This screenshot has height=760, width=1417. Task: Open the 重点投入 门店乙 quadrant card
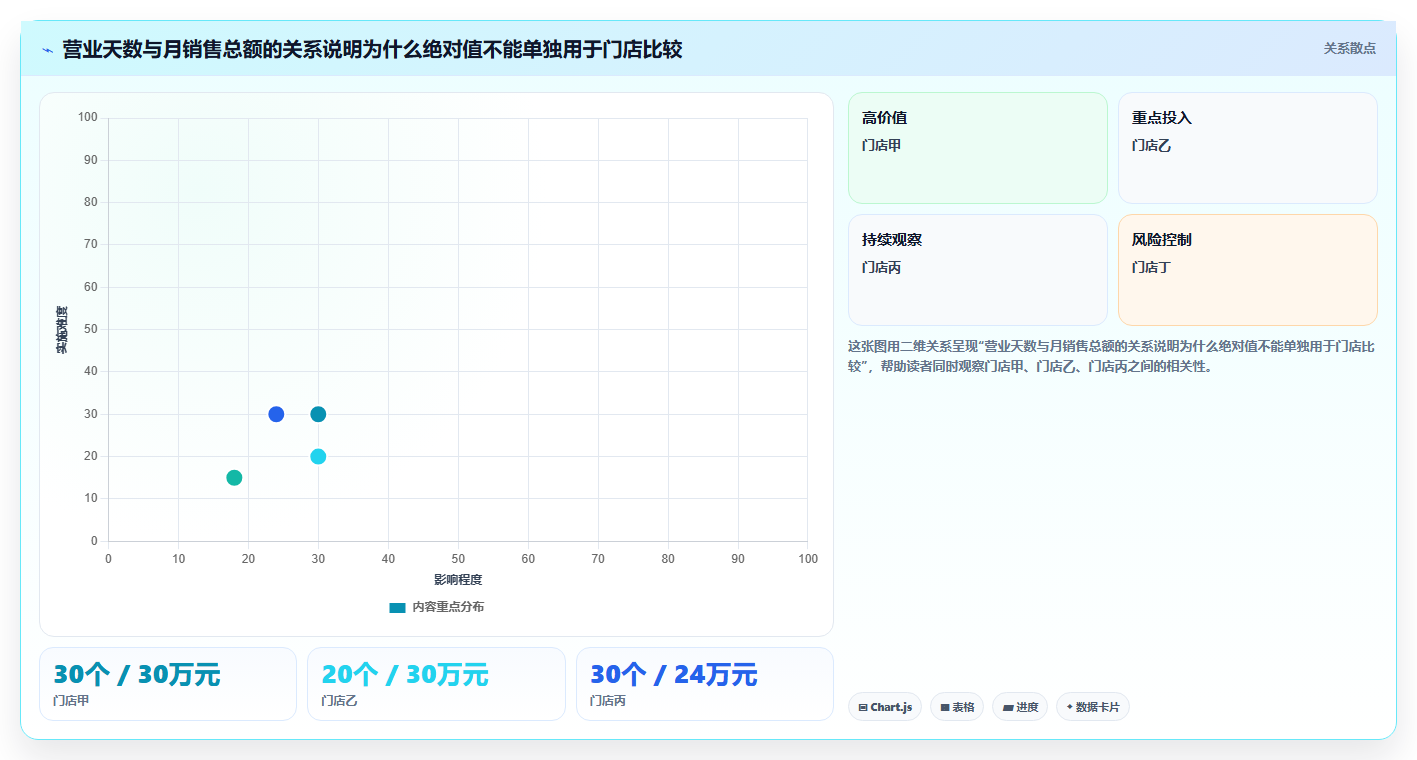[1248, 148]
